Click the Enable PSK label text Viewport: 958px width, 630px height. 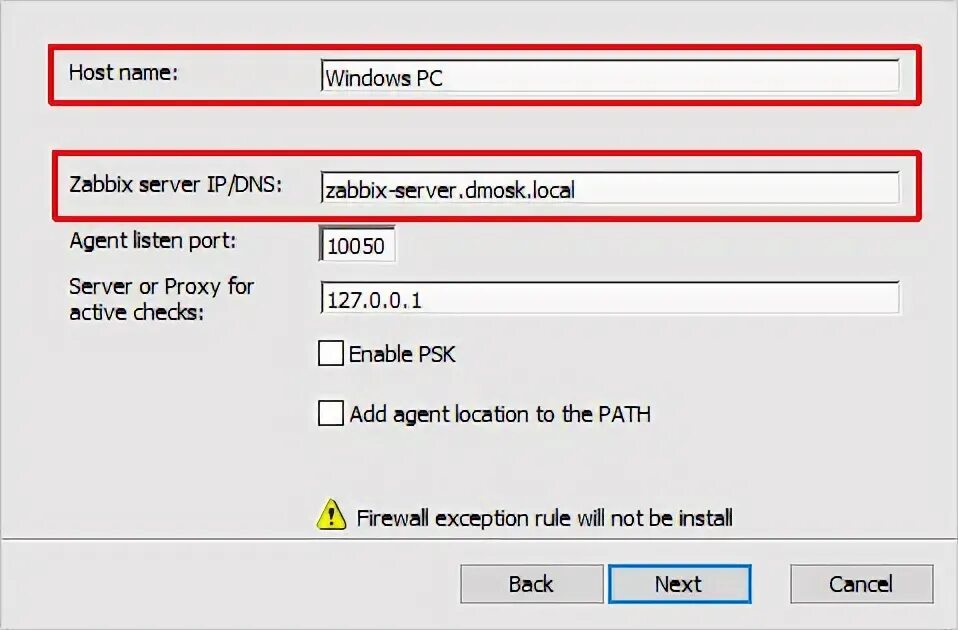click(402, 354)
